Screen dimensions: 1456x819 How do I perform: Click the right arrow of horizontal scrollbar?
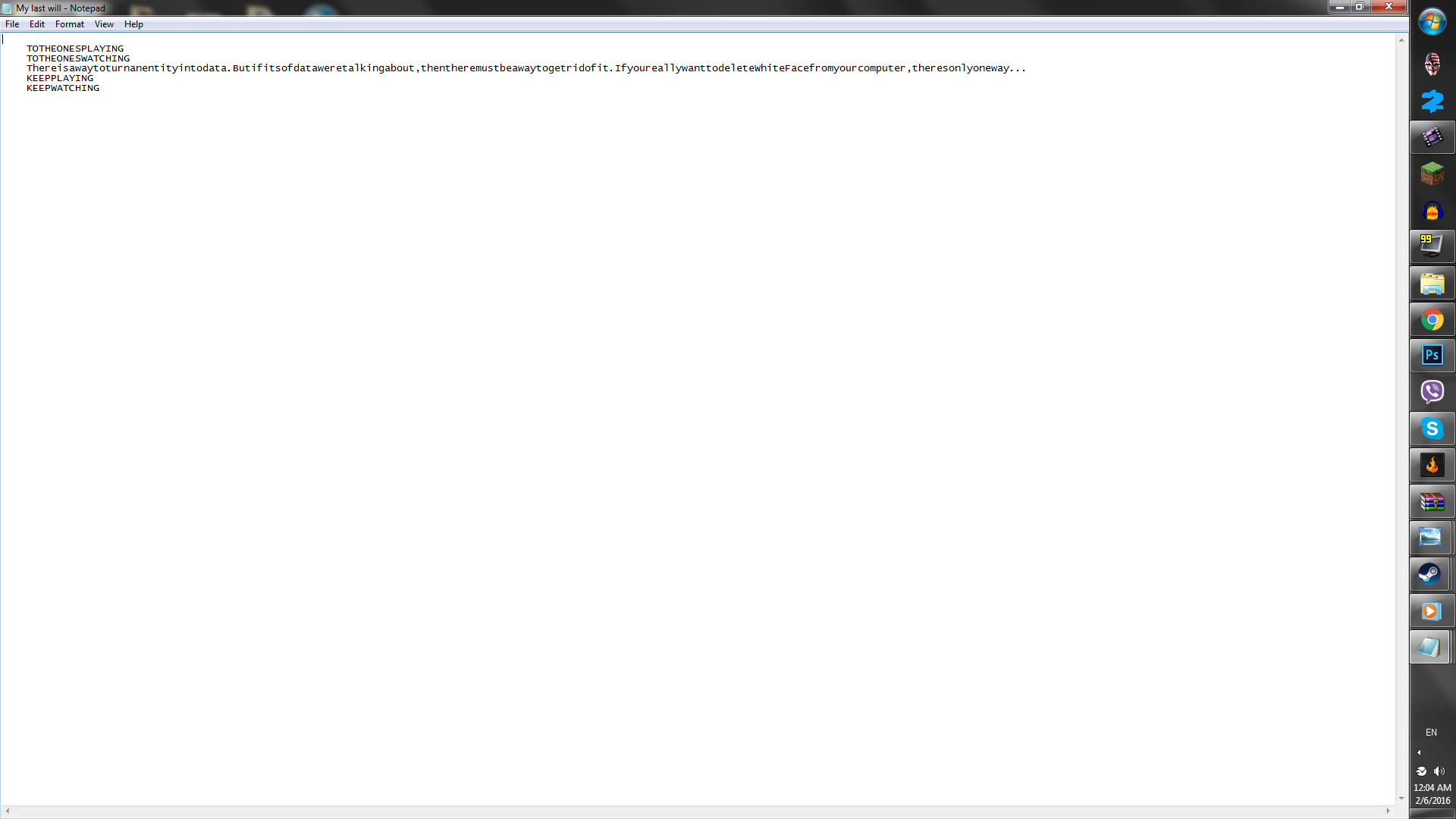1388,811
